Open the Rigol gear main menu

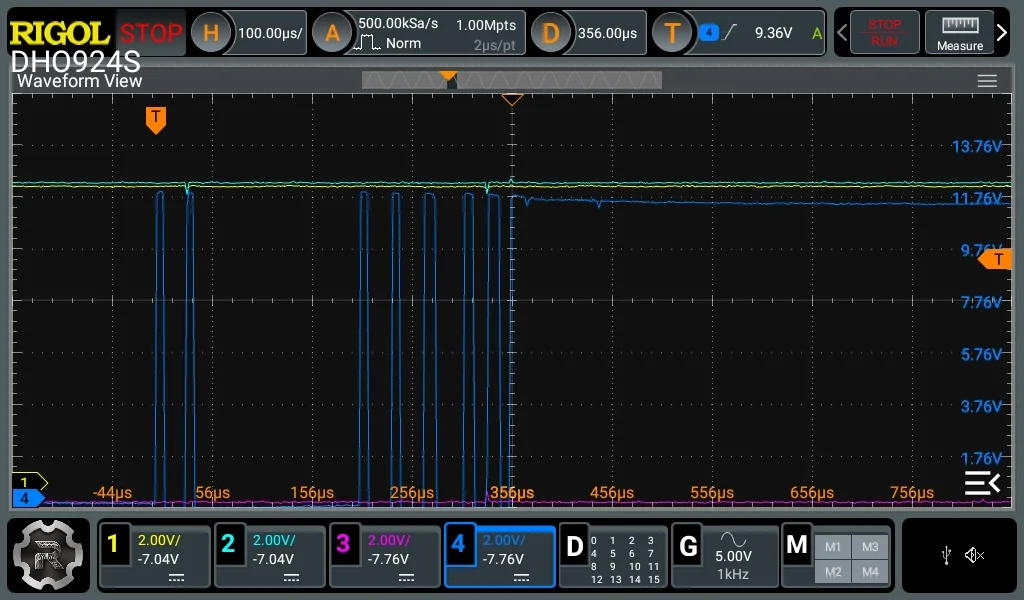point(48,555)
